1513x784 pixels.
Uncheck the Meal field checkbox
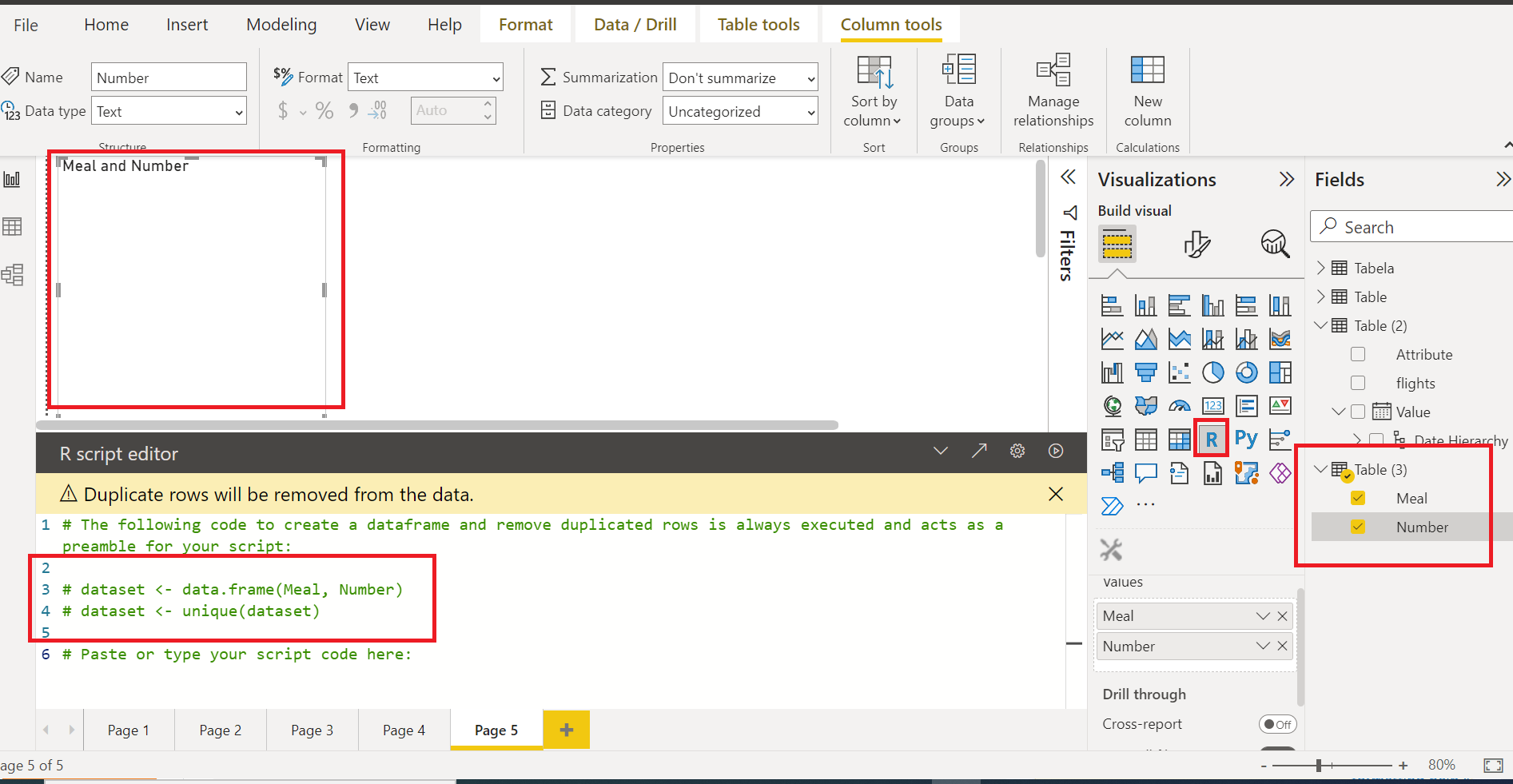pos(1358,498)
